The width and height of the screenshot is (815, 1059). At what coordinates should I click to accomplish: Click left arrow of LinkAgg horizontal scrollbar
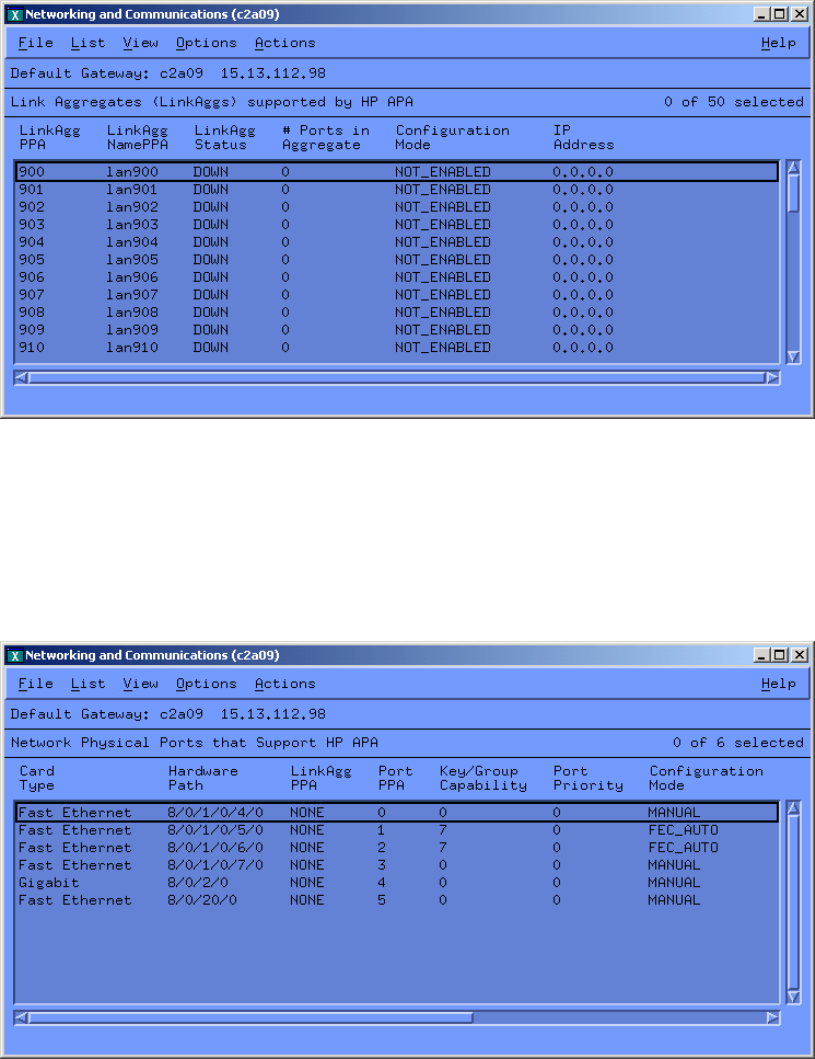point(22,378)
